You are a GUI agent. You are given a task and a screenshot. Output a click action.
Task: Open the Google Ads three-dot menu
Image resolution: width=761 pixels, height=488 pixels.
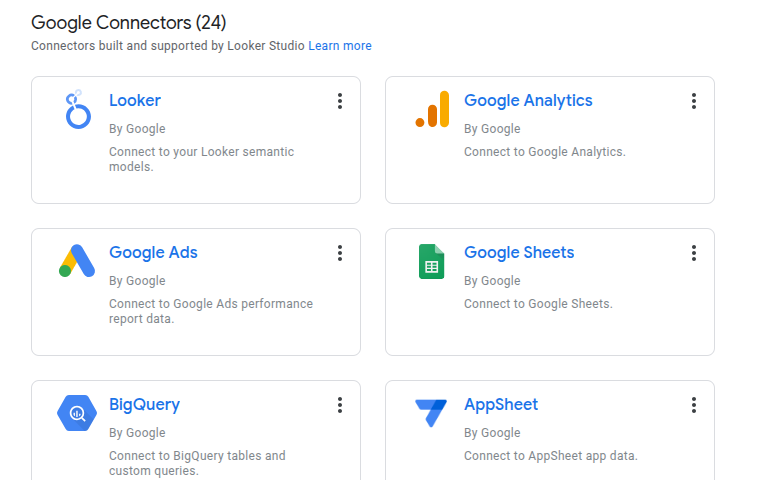[340, 253]
